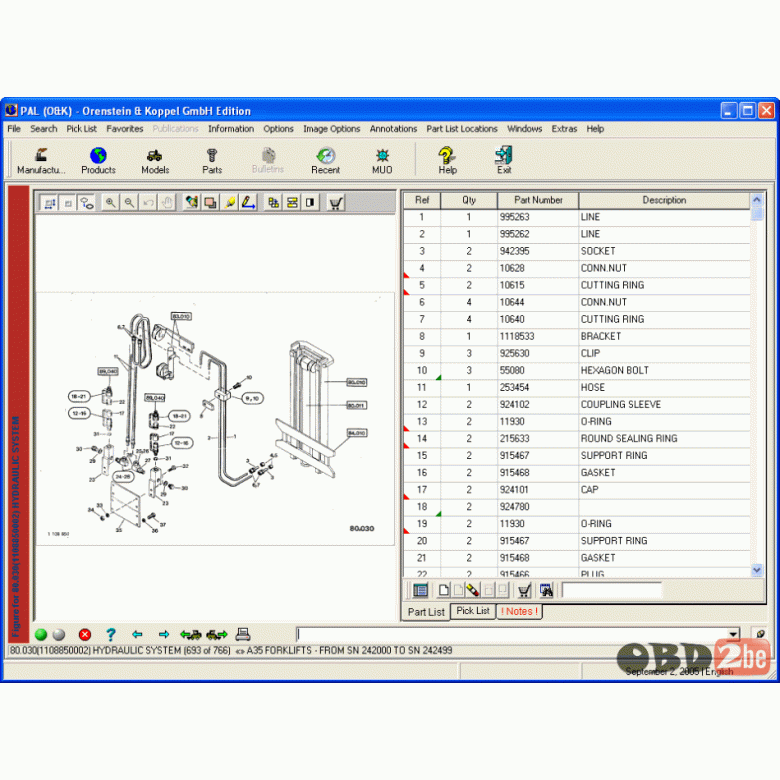Image resolution: width=780 pixels, height=780 pixels.
Task: Select the ROUND SEALING RING row
Action: (x=577, y=439)
